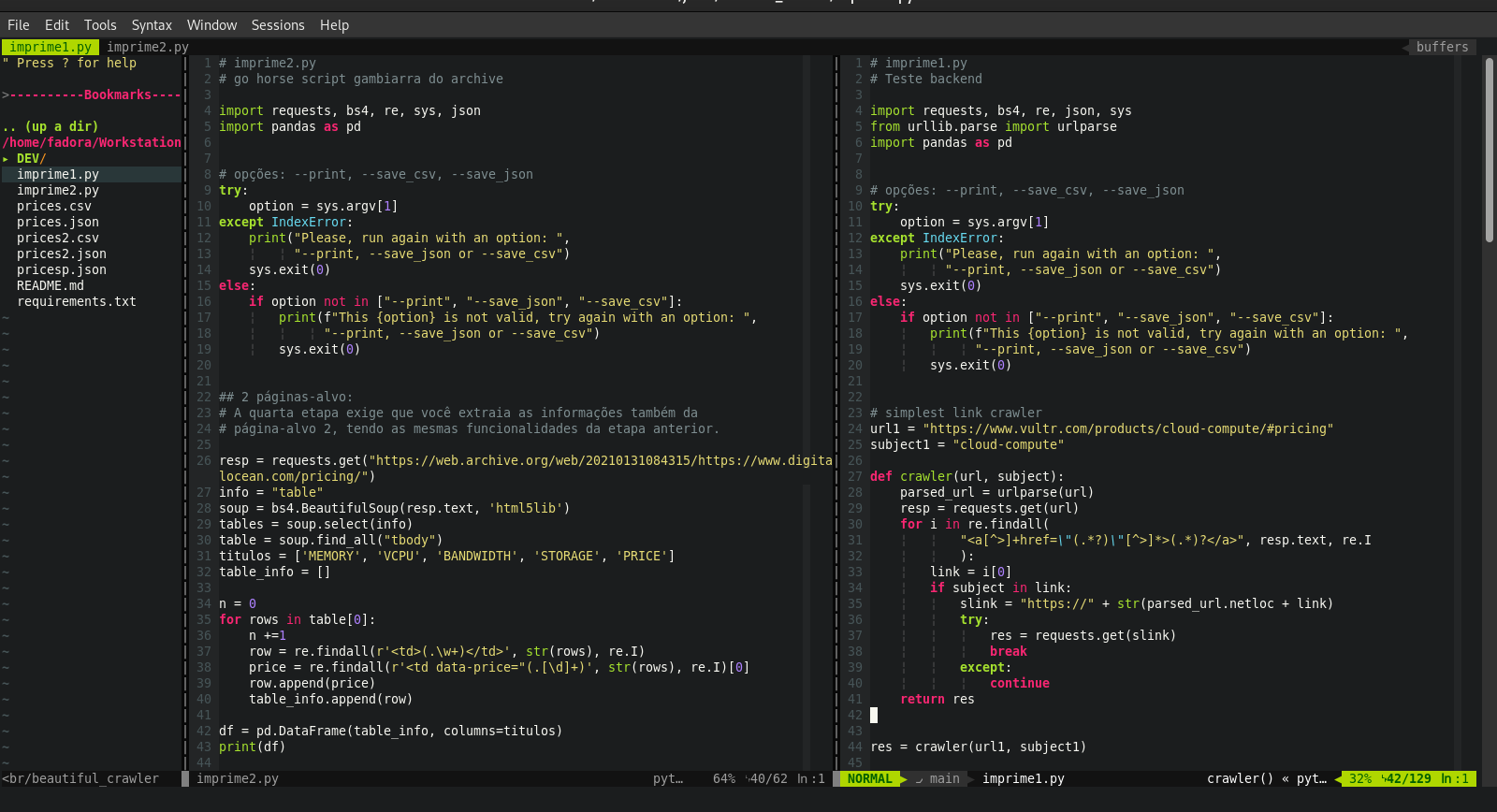Open the Help menu

(x=334, y=25)
